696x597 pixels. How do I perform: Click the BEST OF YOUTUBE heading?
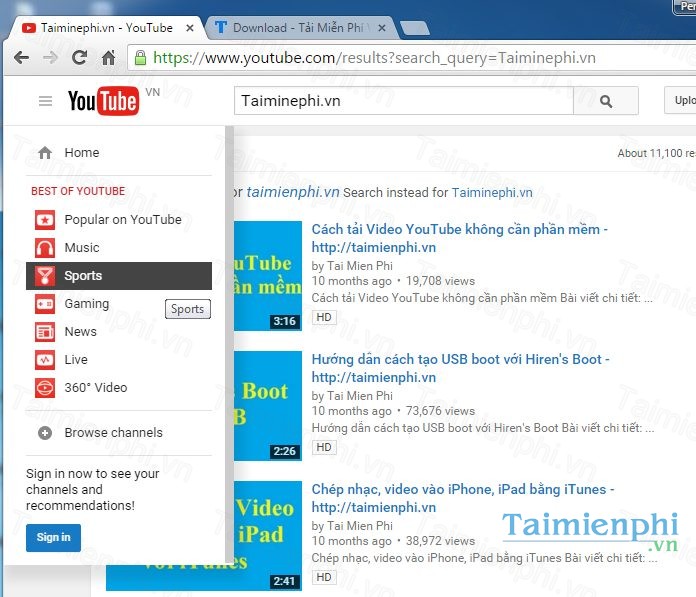point(78,191)
